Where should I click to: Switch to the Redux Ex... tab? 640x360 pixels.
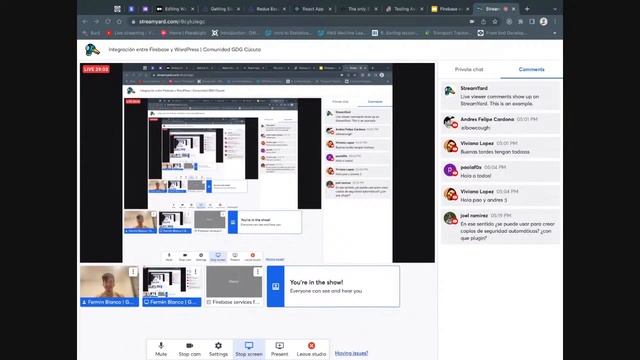pos(267,9)
